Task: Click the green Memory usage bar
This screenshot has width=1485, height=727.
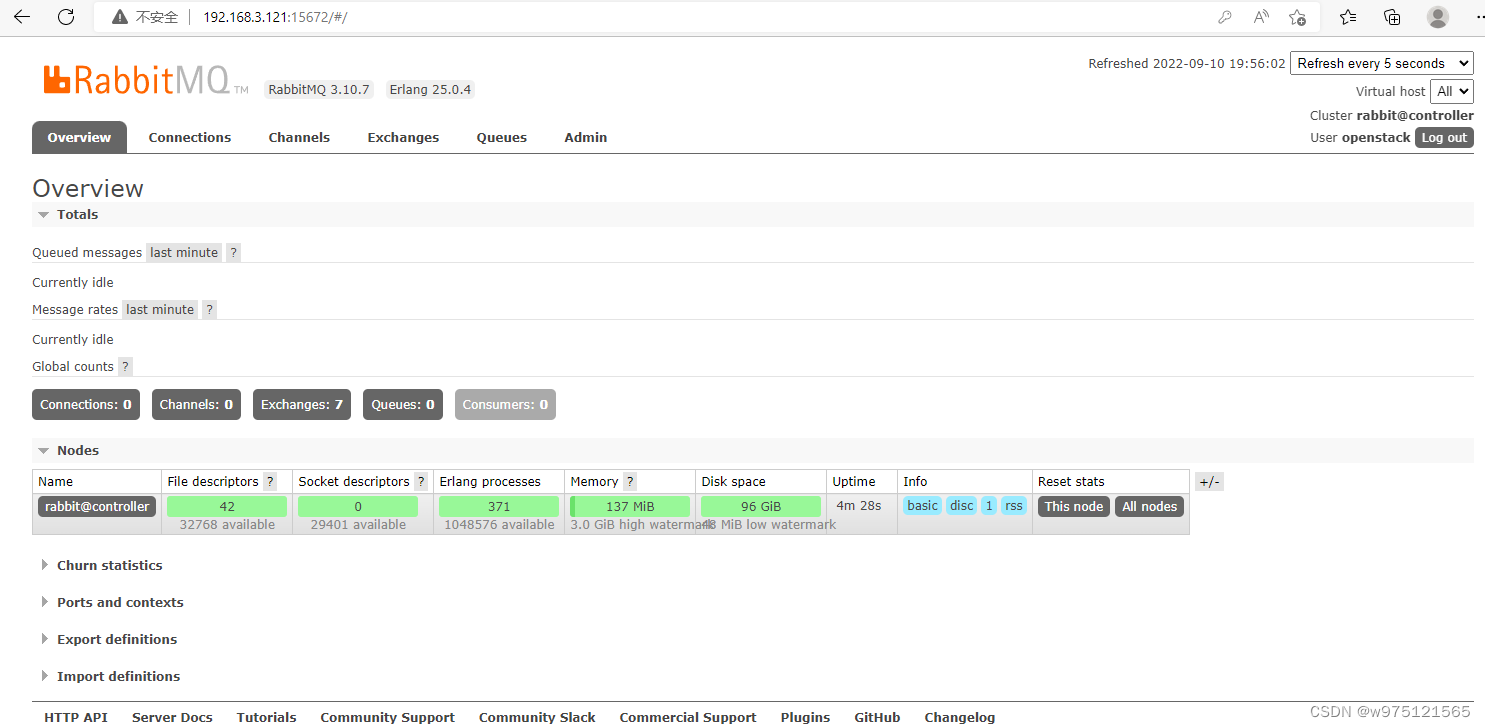Action: click(x=628, y=506)
